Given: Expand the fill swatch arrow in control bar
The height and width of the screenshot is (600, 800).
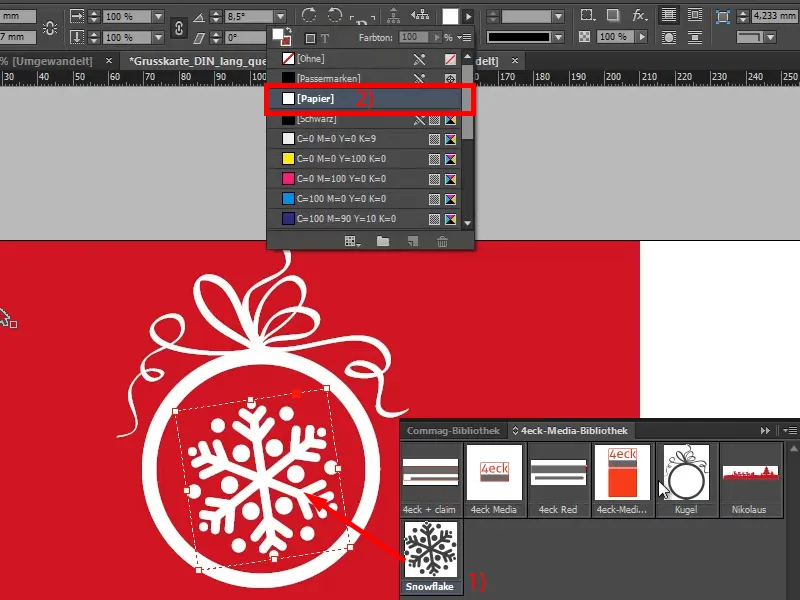Looking at the screenshot, I should pos(468,16).
